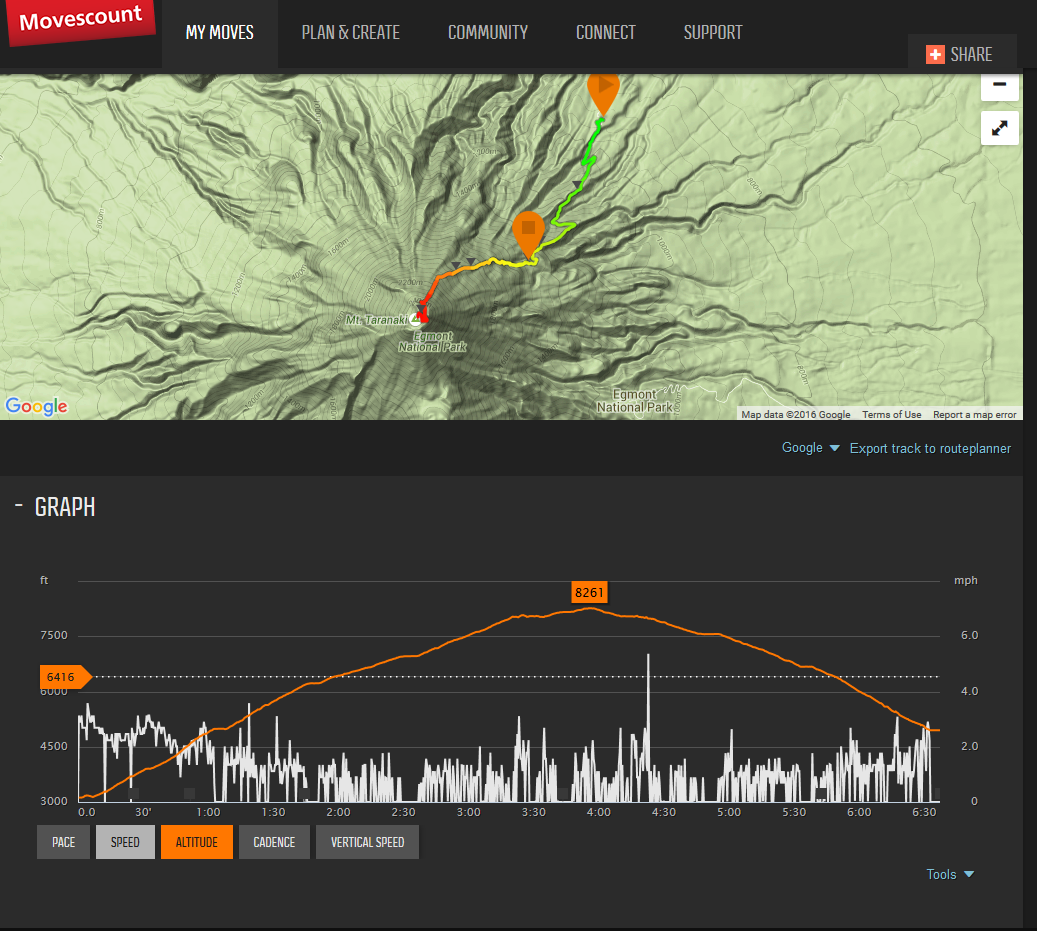Open the Tools dropdown menu
Viewport: 1037px width, 931px height.
(x=949, y=874)
